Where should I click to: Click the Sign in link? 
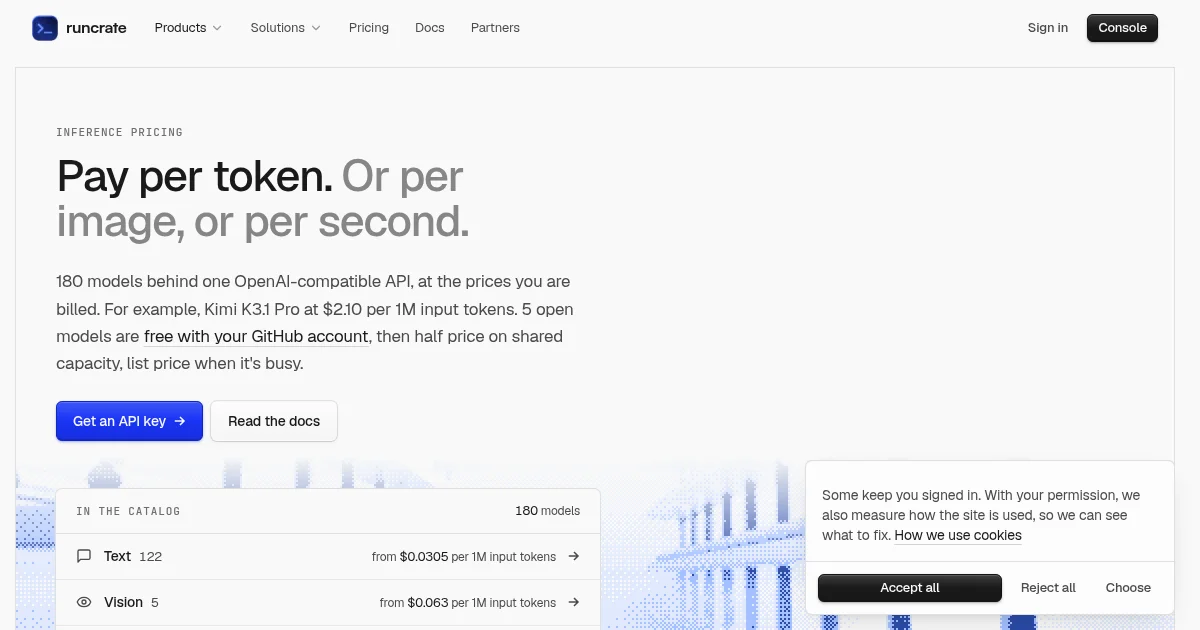point(1048,28)
